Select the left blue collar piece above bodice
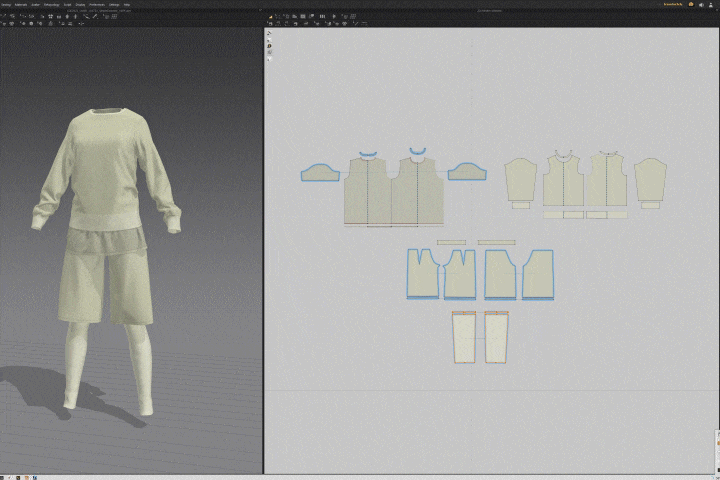The image size is (720, 480). point(368,154)
